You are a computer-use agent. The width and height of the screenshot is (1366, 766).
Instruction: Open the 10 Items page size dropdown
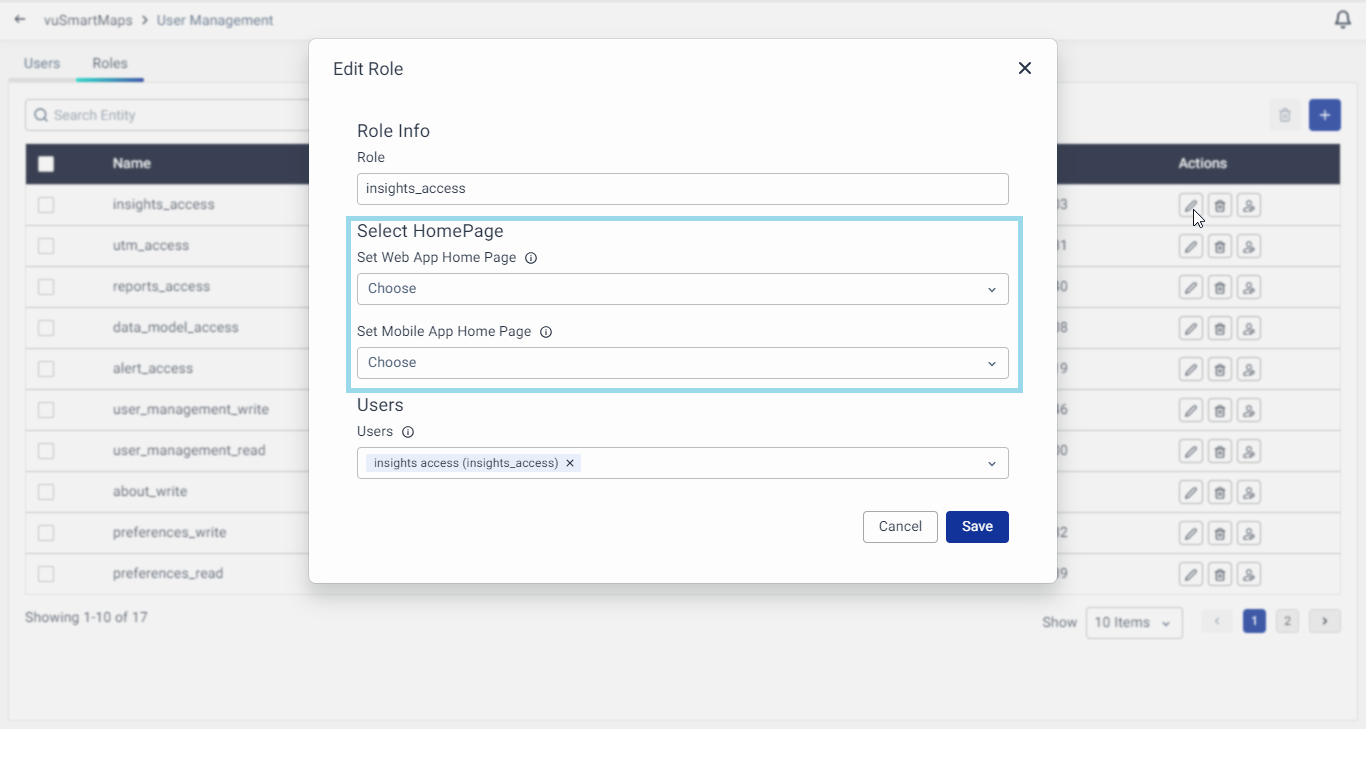1133,623
